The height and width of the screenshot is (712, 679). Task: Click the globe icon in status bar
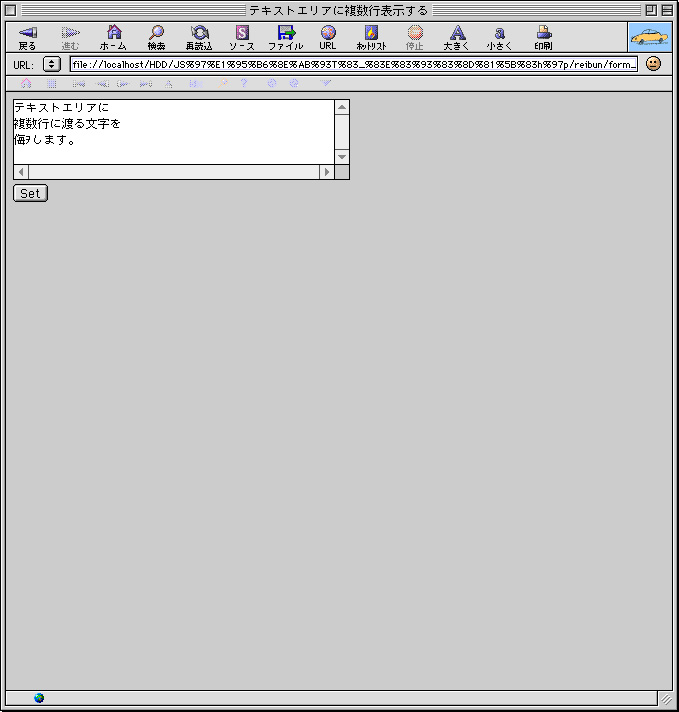point(39,698)
